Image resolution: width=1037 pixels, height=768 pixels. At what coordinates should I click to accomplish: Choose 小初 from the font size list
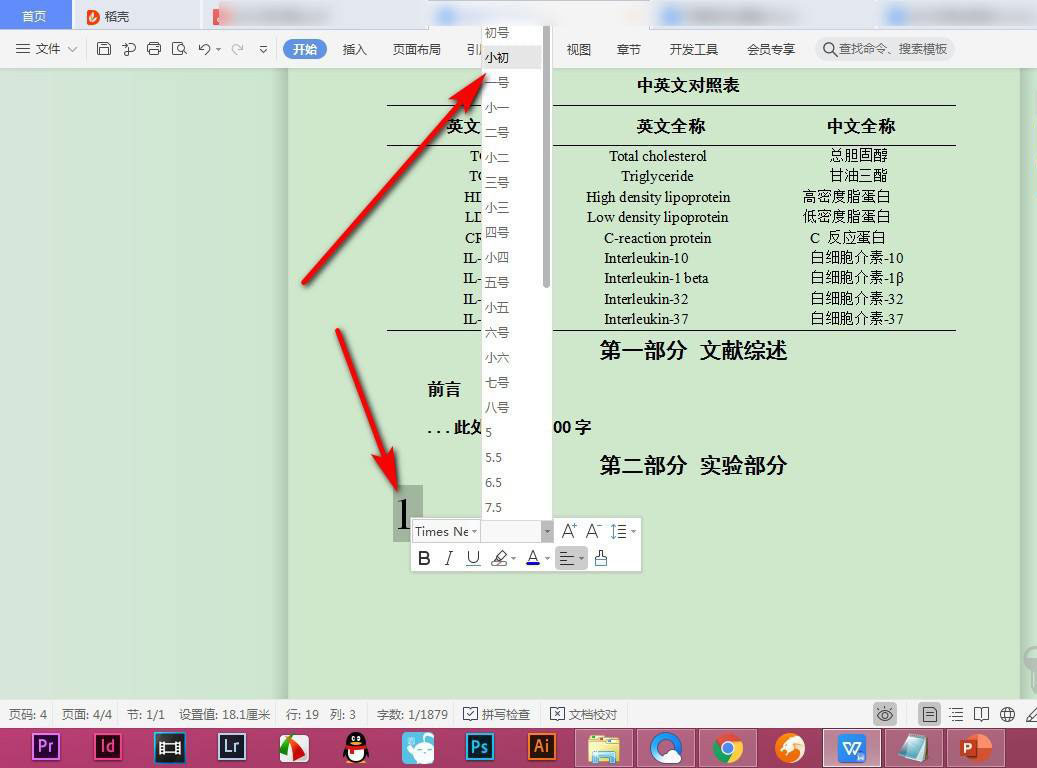coord(497,58)
